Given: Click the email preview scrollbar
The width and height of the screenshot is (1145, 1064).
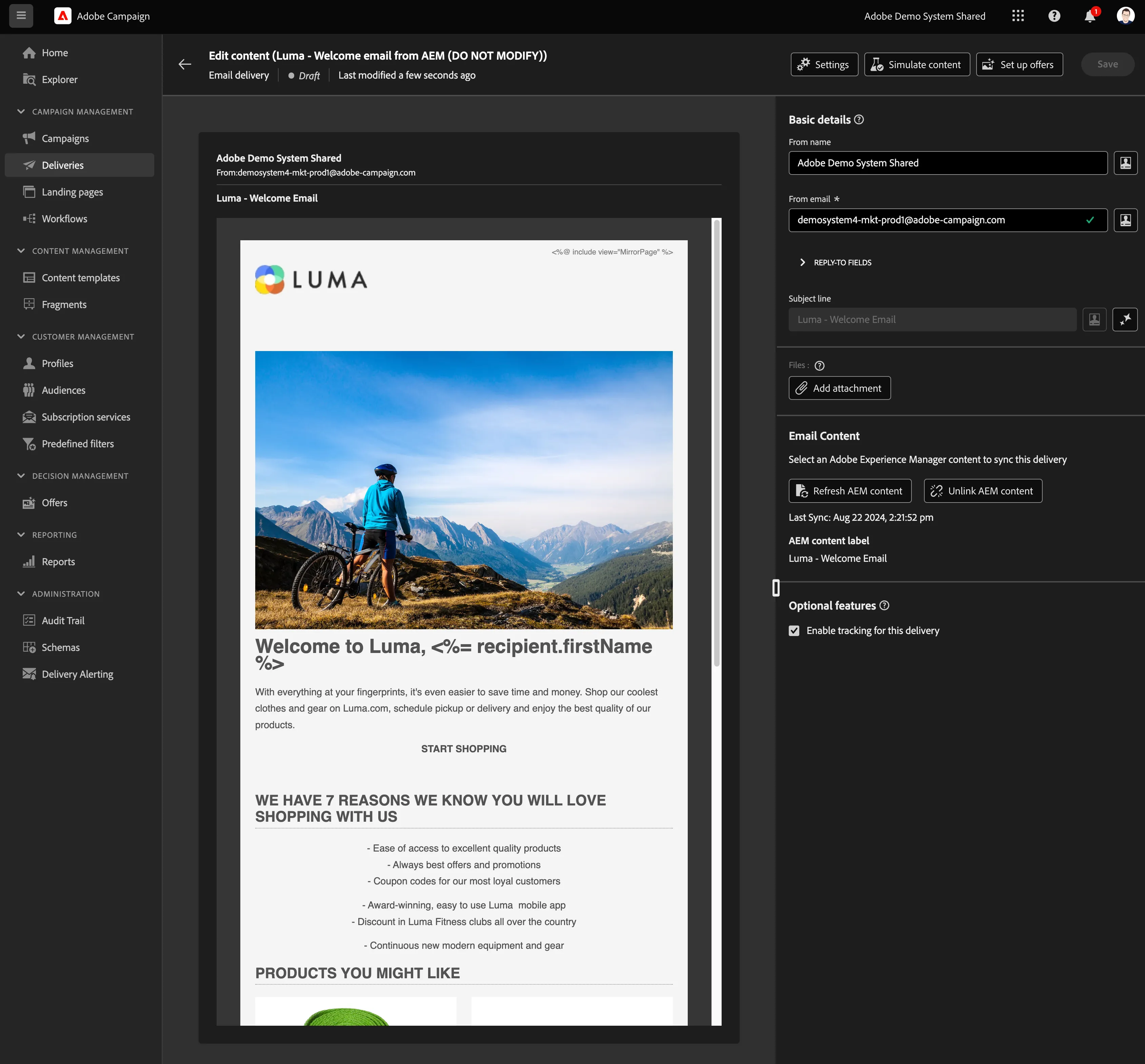Looking at the screenshot, I should tap(717, 443).
